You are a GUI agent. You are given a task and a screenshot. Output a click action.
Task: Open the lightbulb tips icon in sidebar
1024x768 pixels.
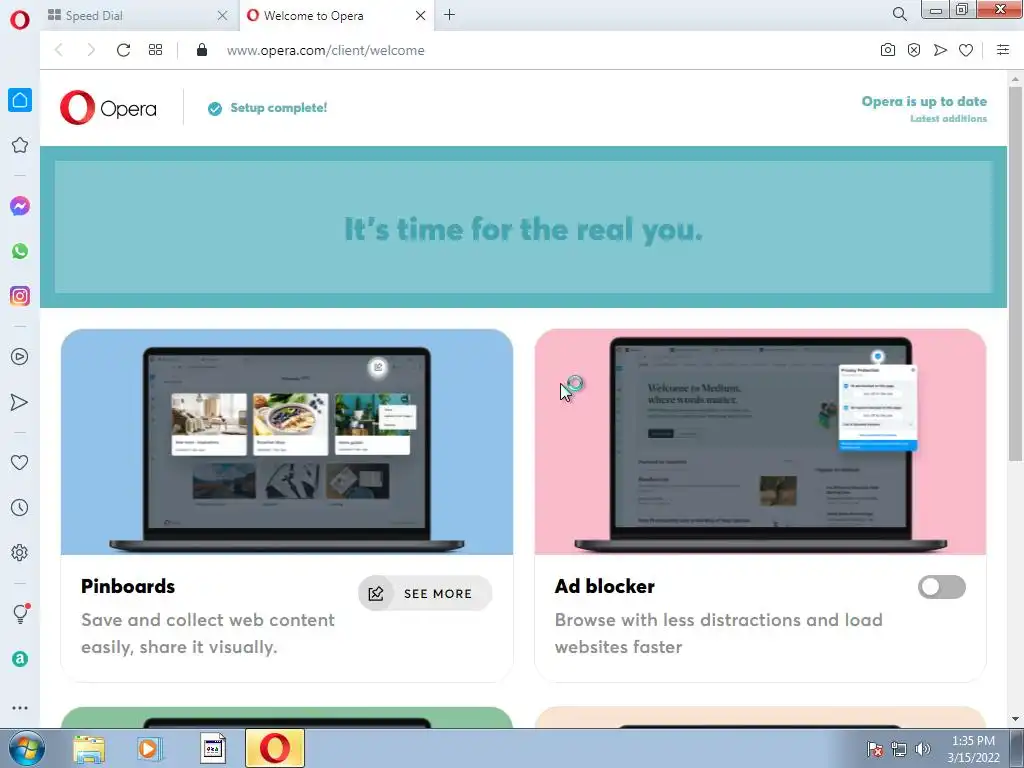point(20,613)
